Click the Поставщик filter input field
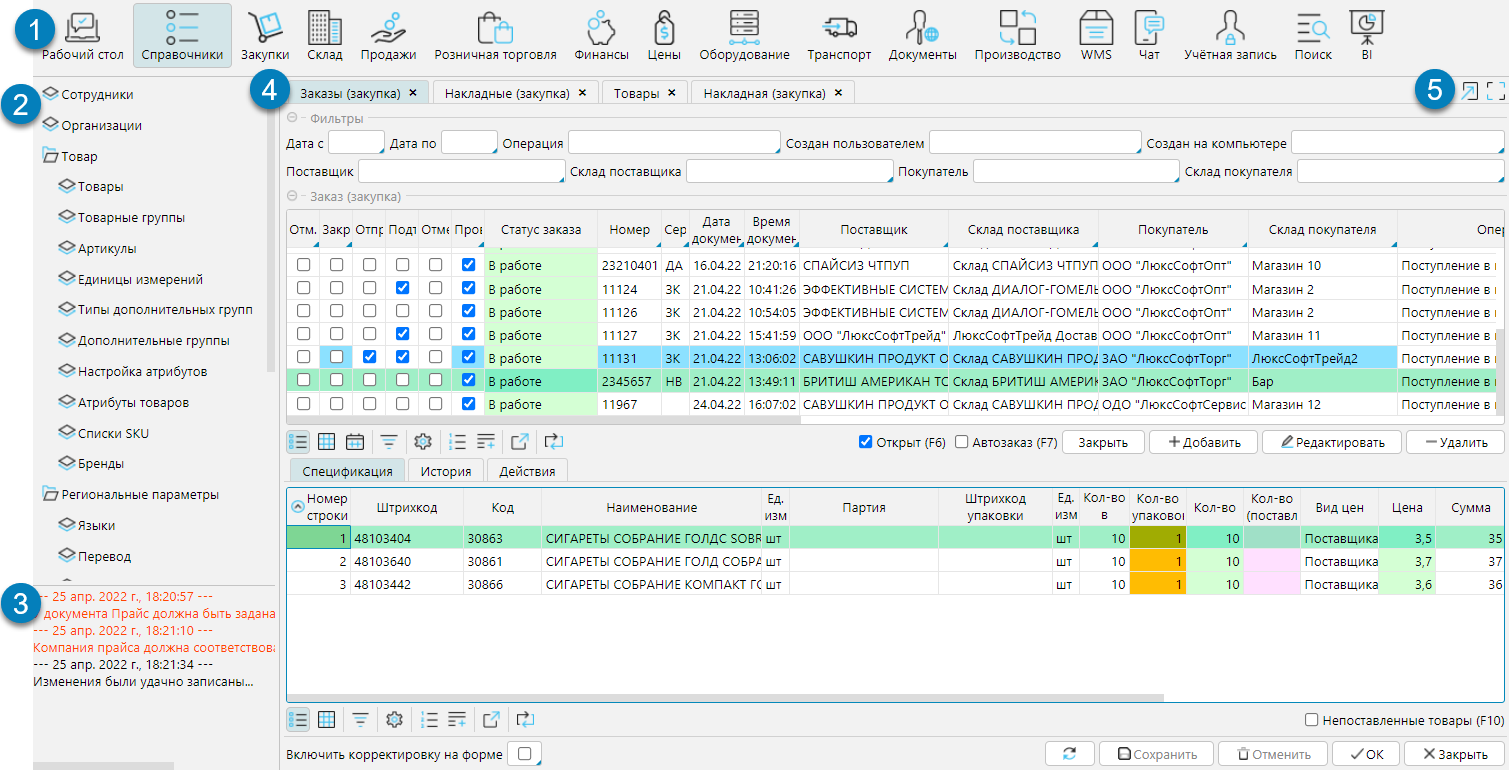This screenshot has height=770, width=1509. point(460,172)
